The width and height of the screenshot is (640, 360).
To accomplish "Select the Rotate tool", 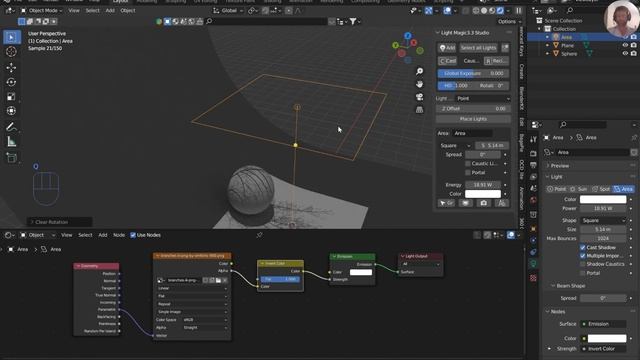I will coord(11,82).
